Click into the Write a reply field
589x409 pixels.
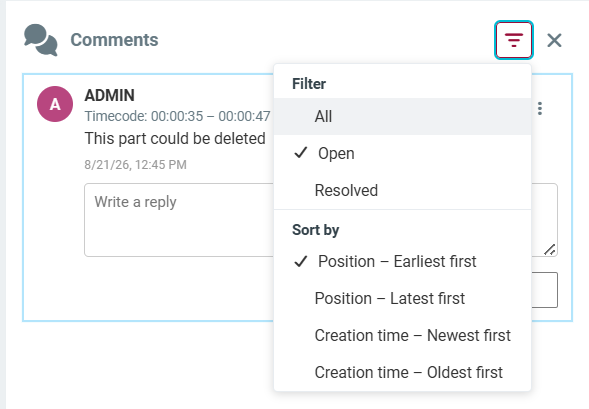pyautogui.click(x=179, y=220)
